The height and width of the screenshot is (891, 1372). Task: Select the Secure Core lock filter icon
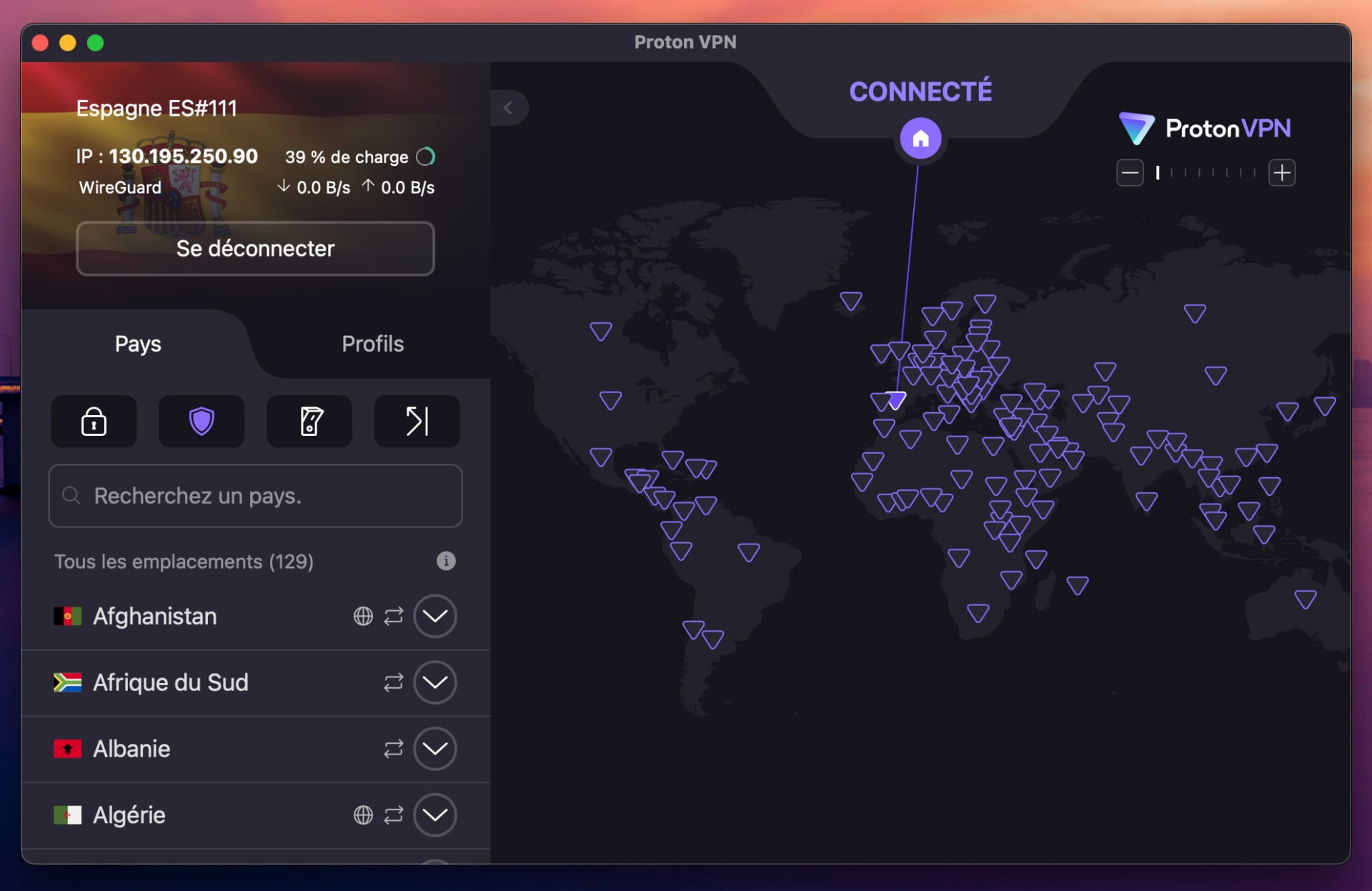[x=94, y=422]
